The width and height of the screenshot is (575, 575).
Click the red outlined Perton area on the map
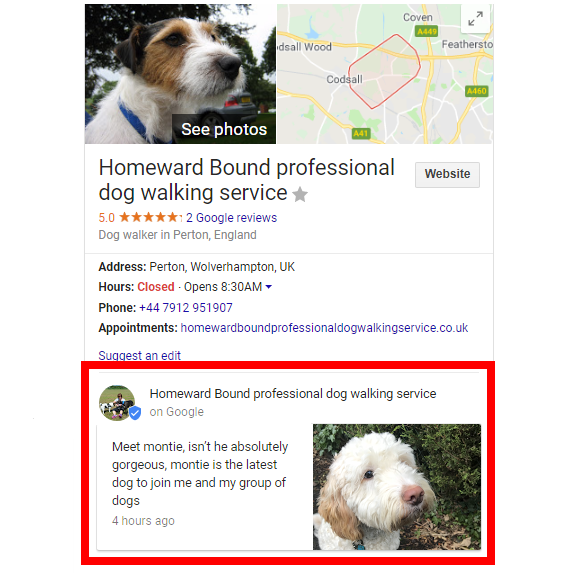tap(384, 72)
